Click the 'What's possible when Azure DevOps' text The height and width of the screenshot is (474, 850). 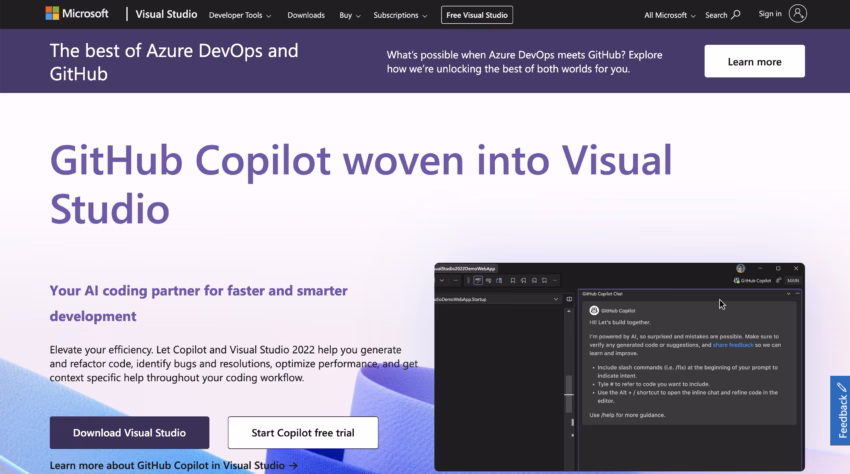click(x=524, y=62)
